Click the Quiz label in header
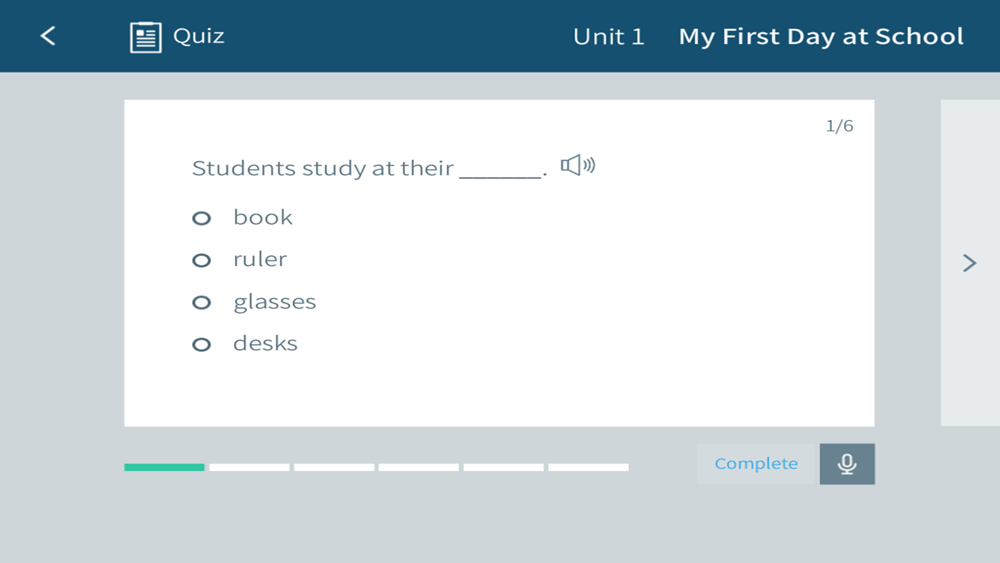The height and width of the screenshot is (563, 1000). [x=198, y=36]
